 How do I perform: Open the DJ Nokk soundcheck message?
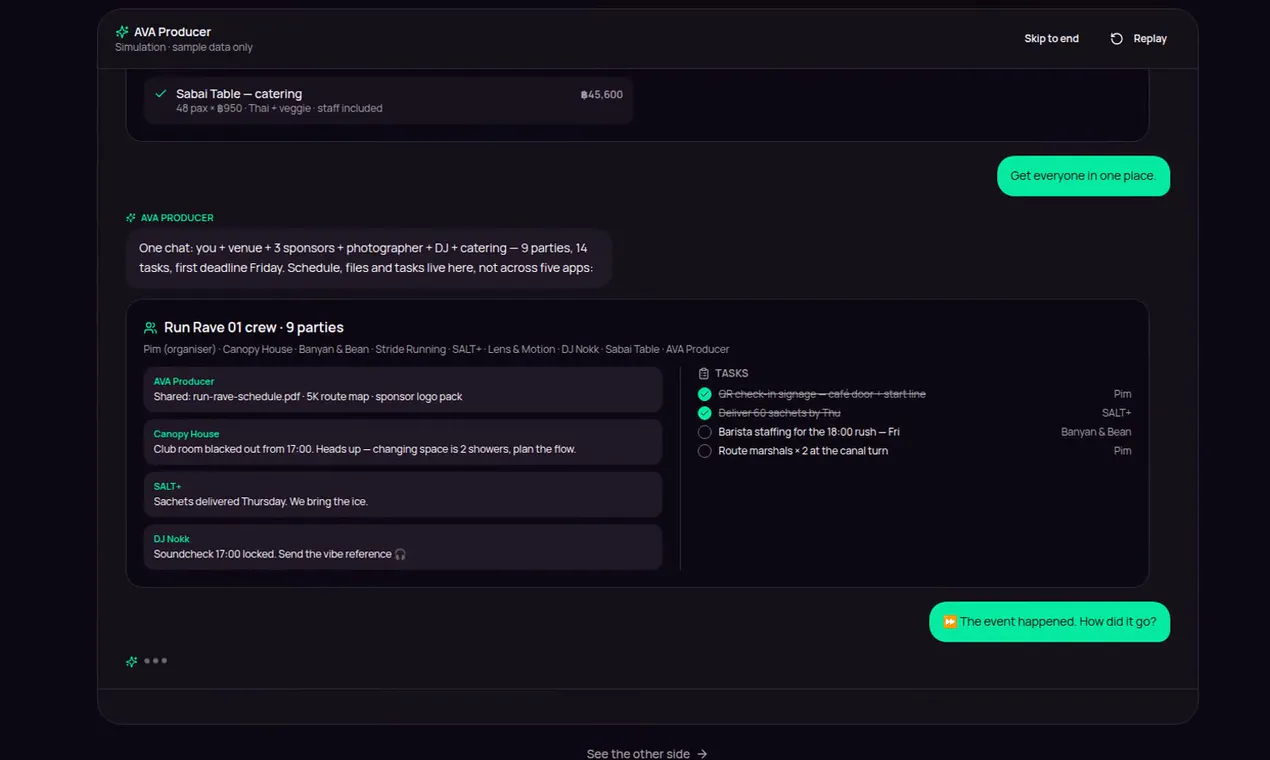(x=403, y=547)
